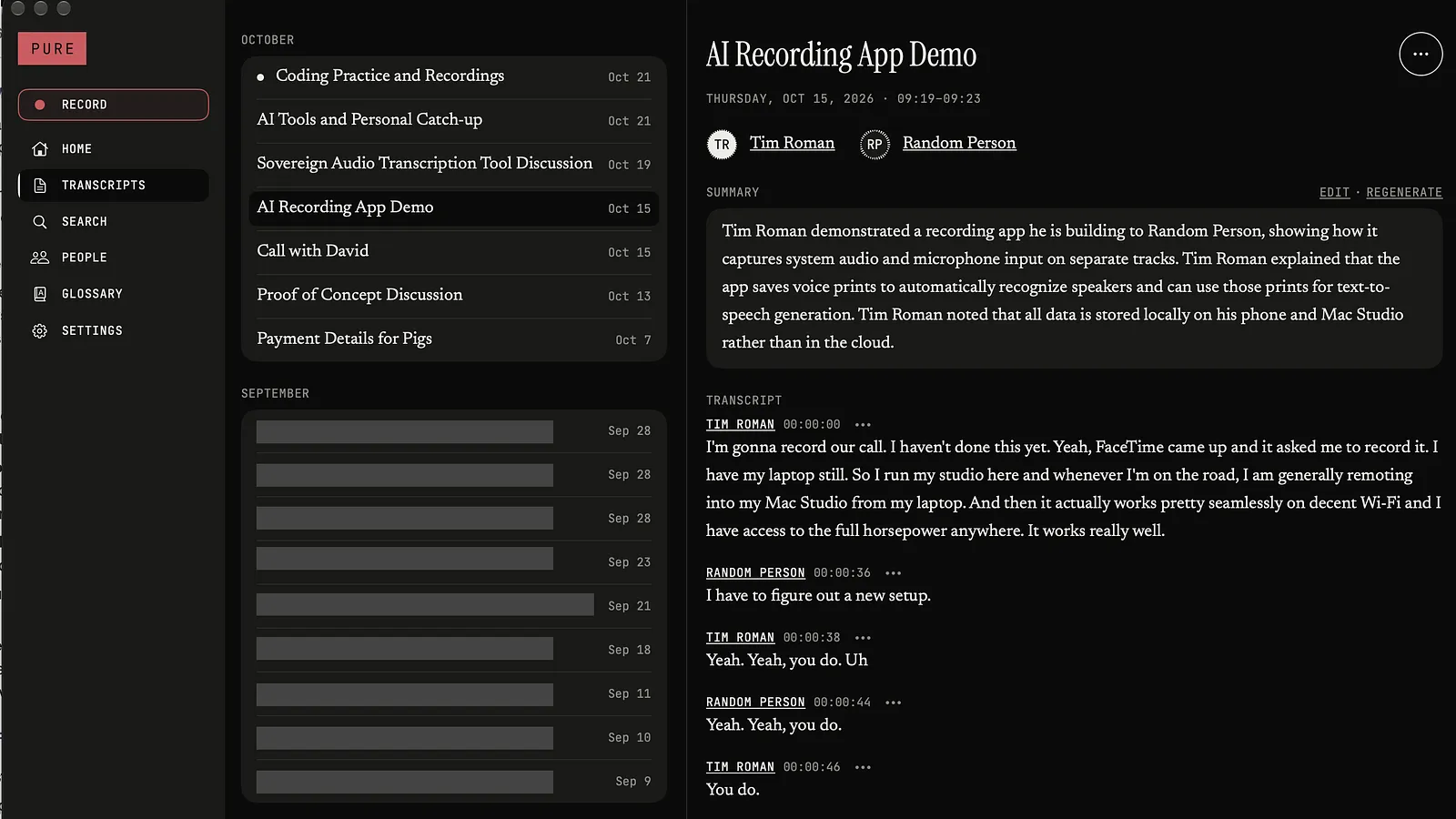Open options dots at timestamp 00:00:44

click(x=894, y=703)
